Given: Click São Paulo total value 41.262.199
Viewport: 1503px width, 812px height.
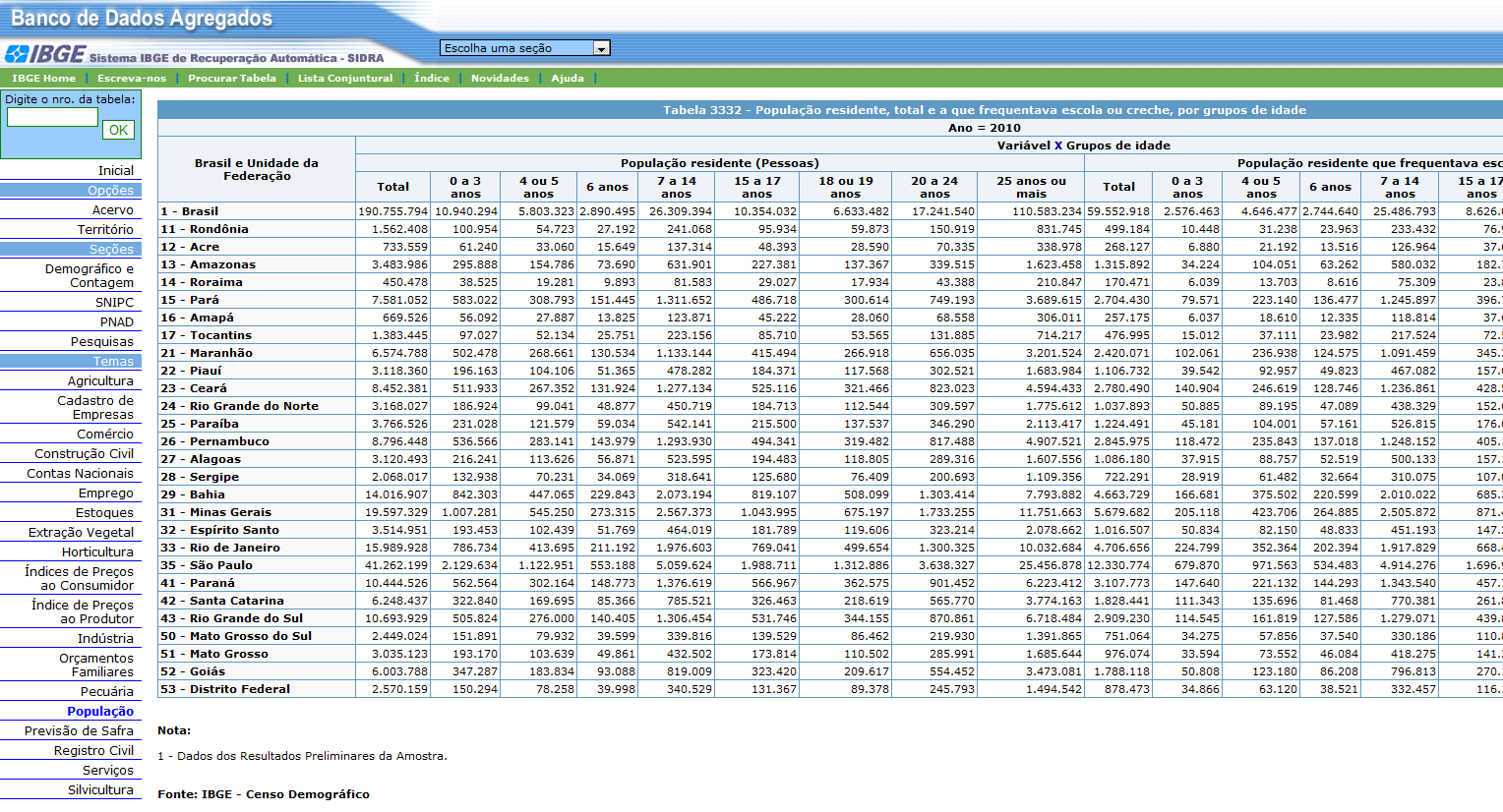Looking at the screenshot, I should [396, 565].
